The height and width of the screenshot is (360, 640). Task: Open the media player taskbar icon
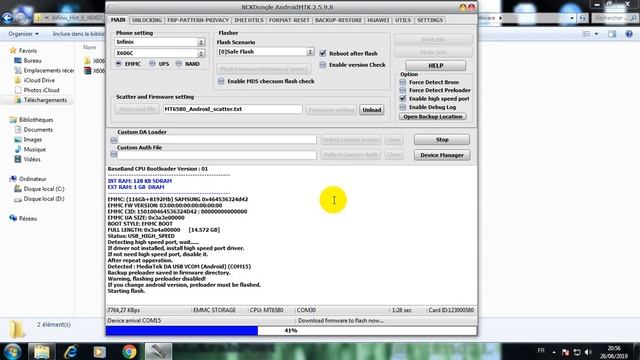click(99, 351)
